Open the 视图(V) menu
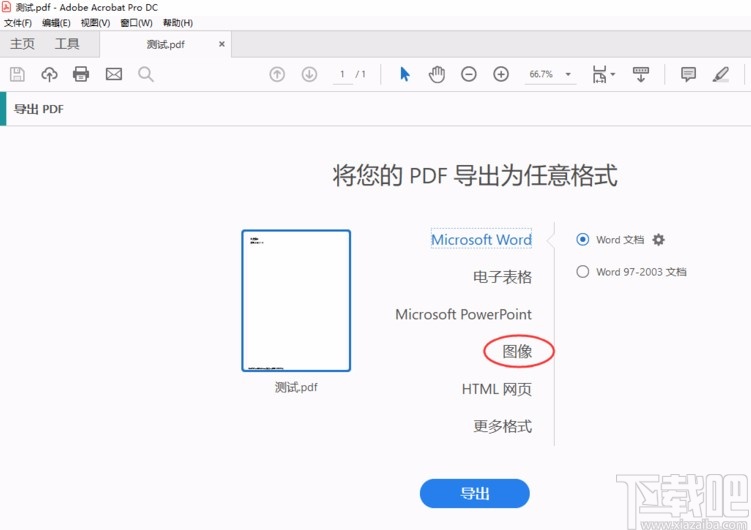Screen dimensions: 751x530 pos(95,23)
